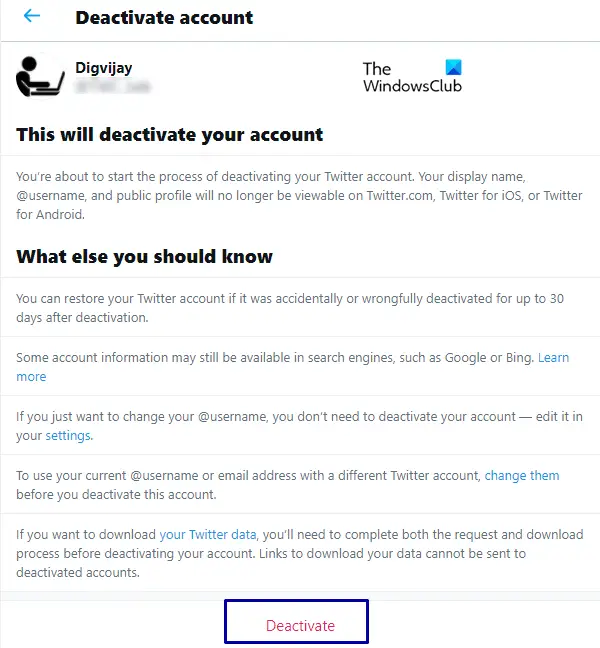Screen dimensions: 600x648
Task: Go back using the blue arrow
Action: tap(32, 16)
